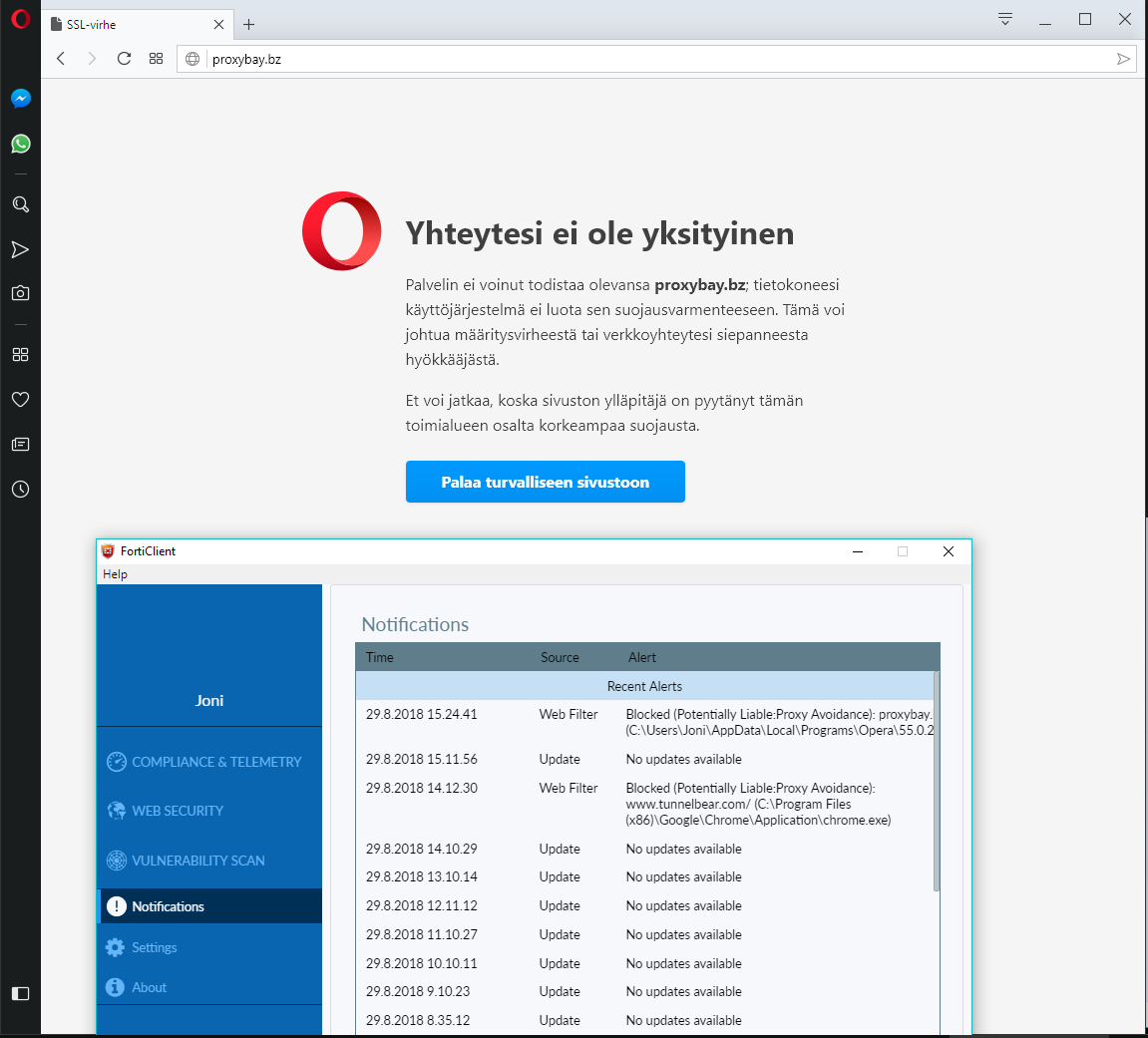Open the FortiClient Help menu
This screenshot has width=1148, height=1038.
[115, 574]
